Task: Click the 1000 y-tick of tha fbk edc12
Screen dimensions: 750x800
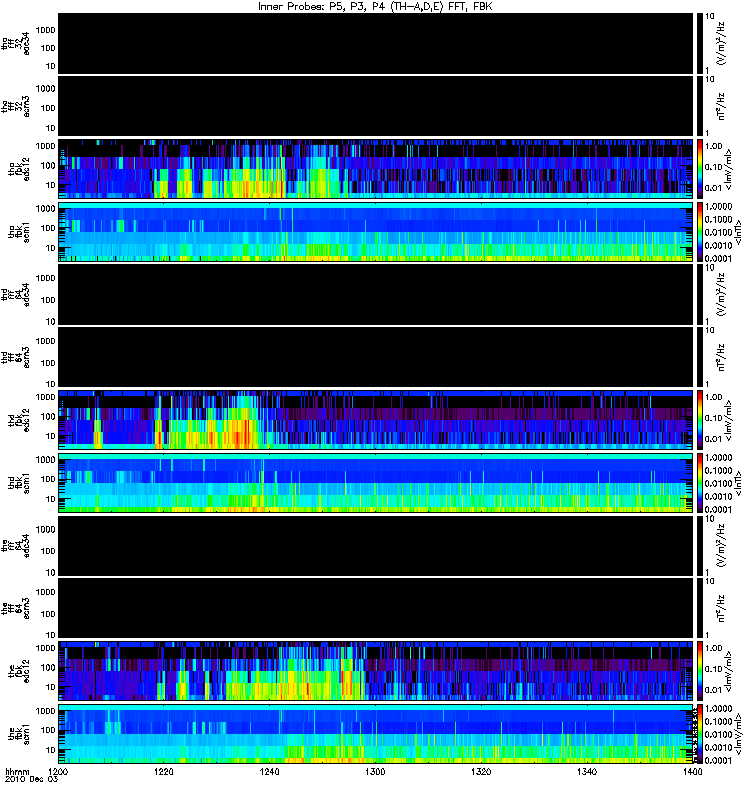Action: [45, 146]
